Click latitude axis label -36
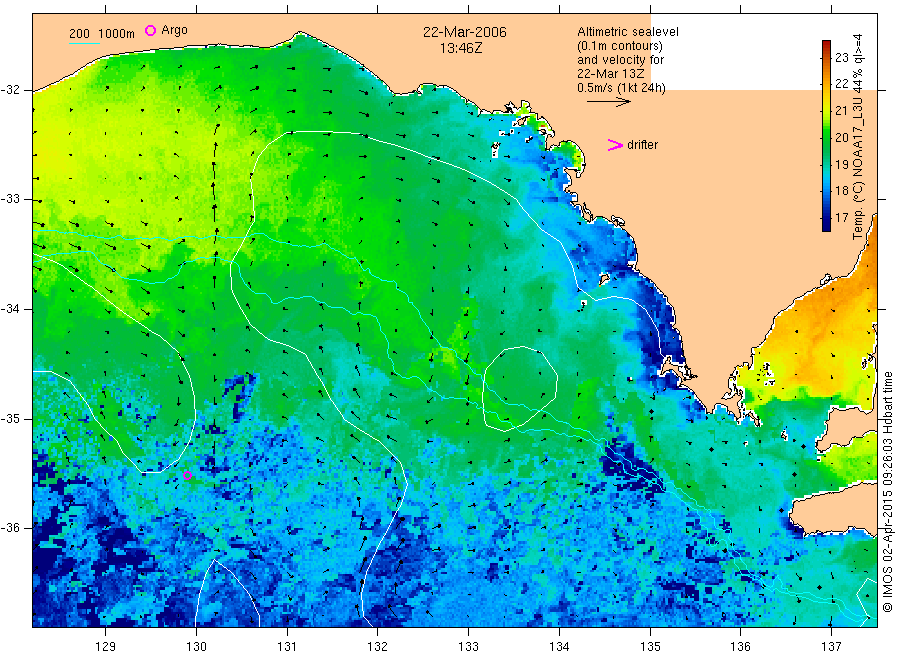Image resolution: width=900 pixels, height=660 pixels. [x=10, y=528]
